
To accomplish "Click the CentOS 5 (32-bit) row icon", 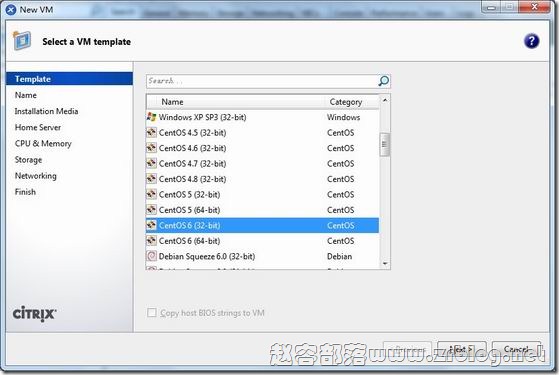I will pos(152,194).
